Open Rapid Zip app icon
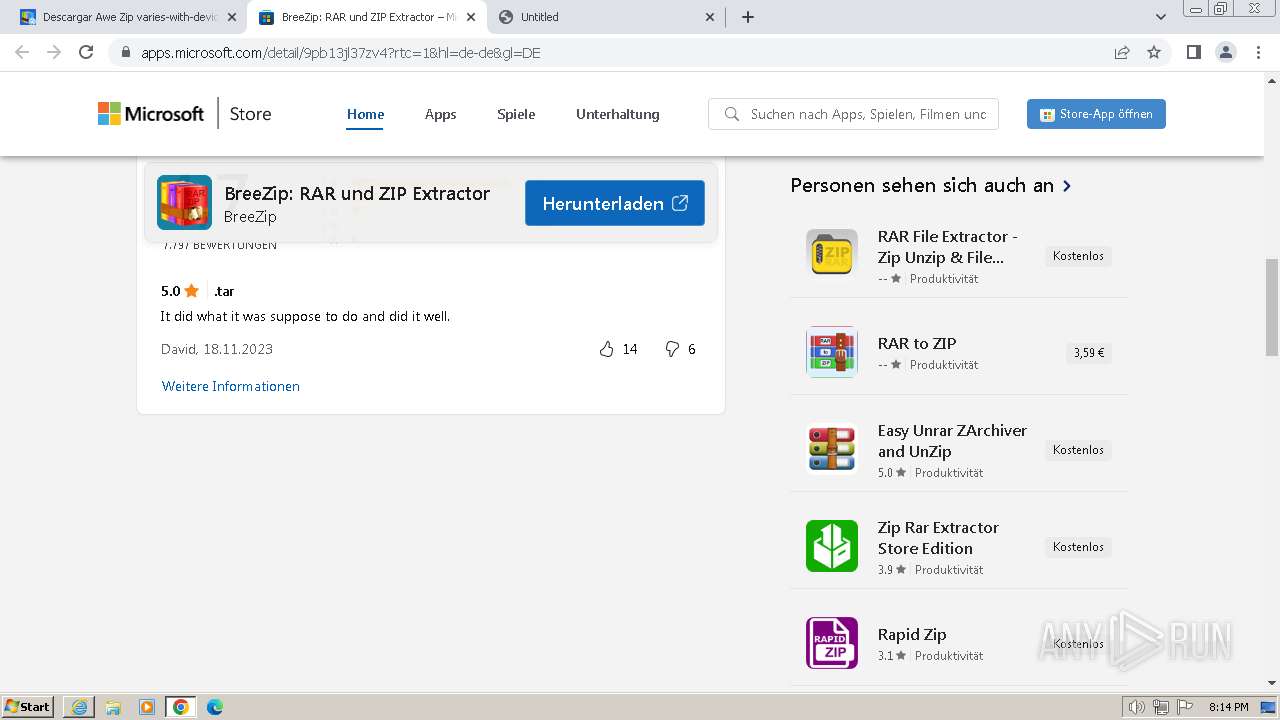 click(832, 643)
